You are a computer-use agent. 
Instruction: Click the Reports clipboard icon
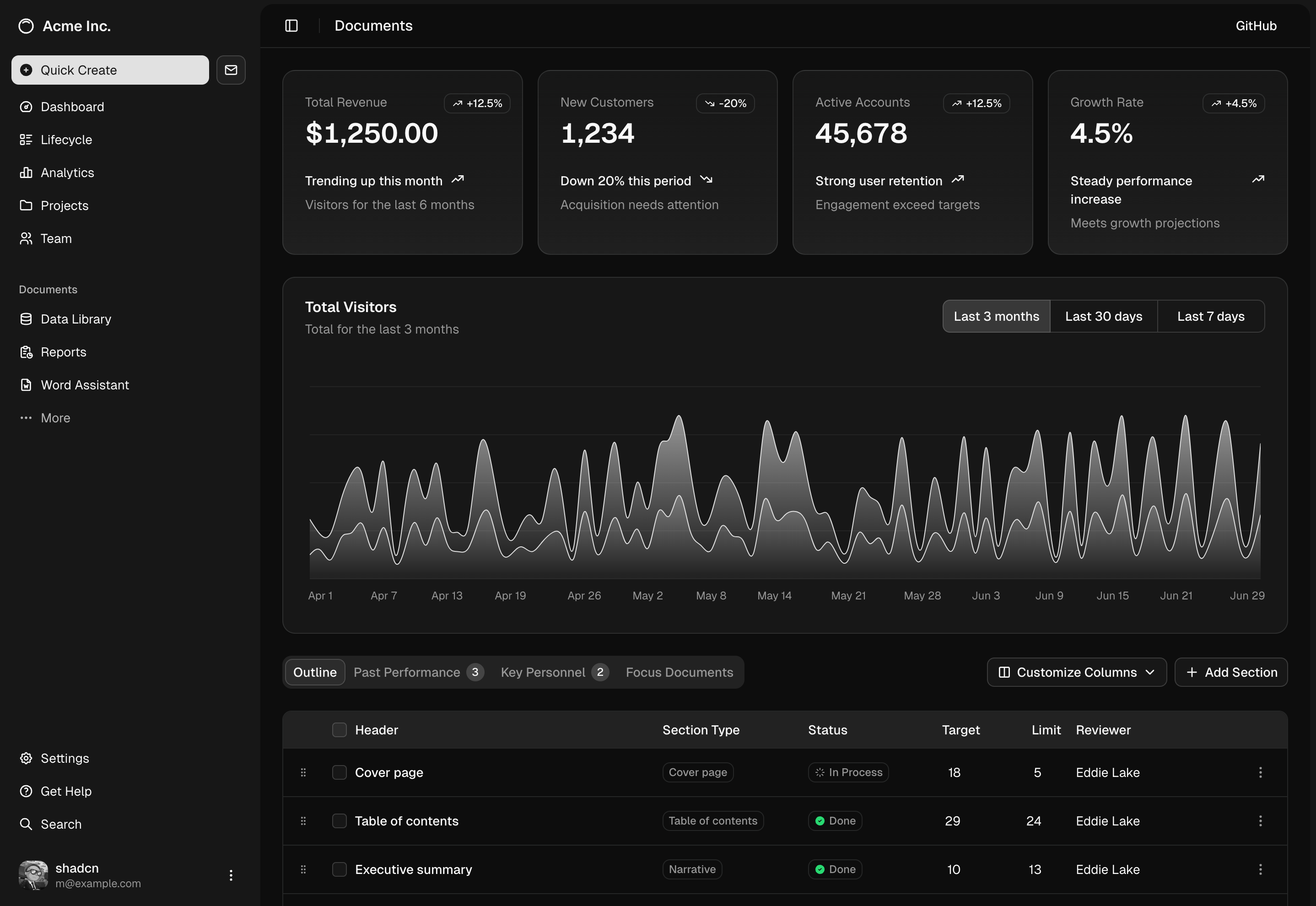[x=26, y=352]
